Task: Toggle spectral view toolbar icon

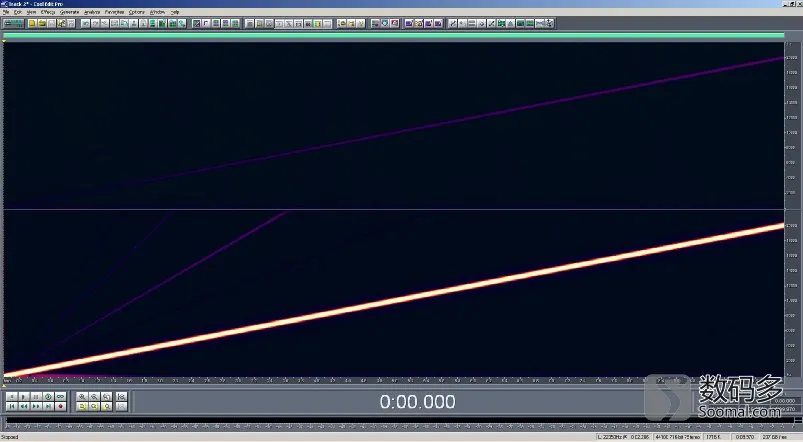Action: pyautogui.click(x=196, y=24)
